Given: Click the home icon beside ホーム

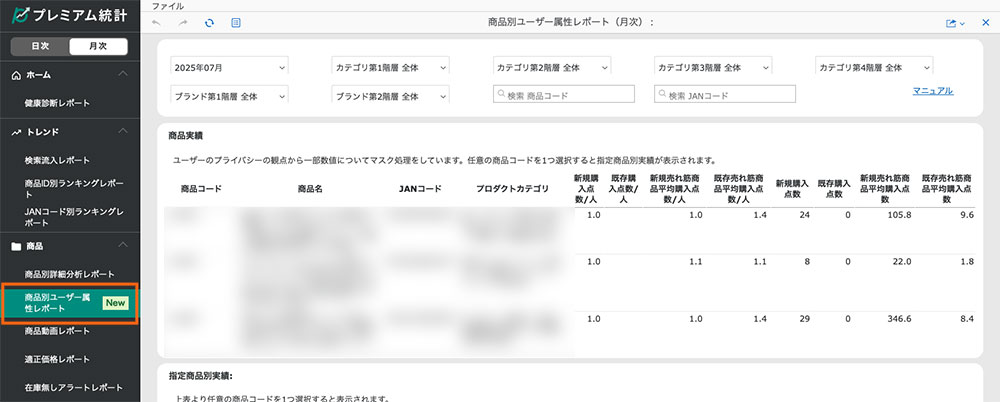Looking at the screenshot, I should pyautogui.click(x=17, y=75).
